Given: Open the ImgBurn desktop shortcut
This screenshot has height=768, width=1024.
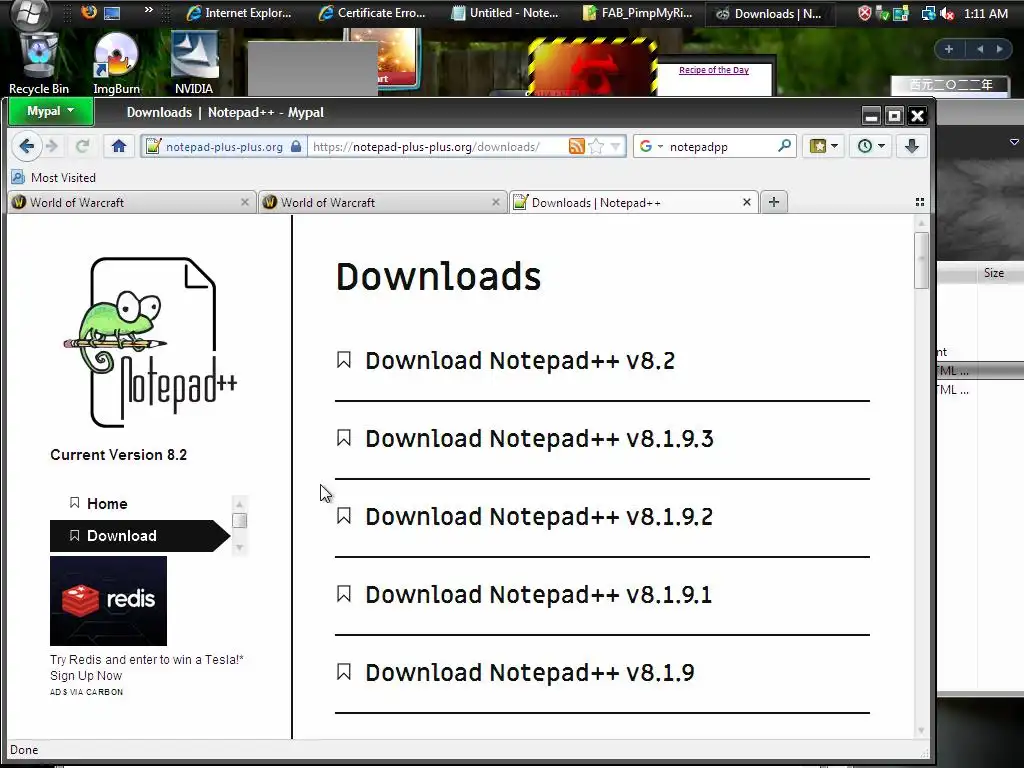Looking at the screenshot, I should coord(116,65).
